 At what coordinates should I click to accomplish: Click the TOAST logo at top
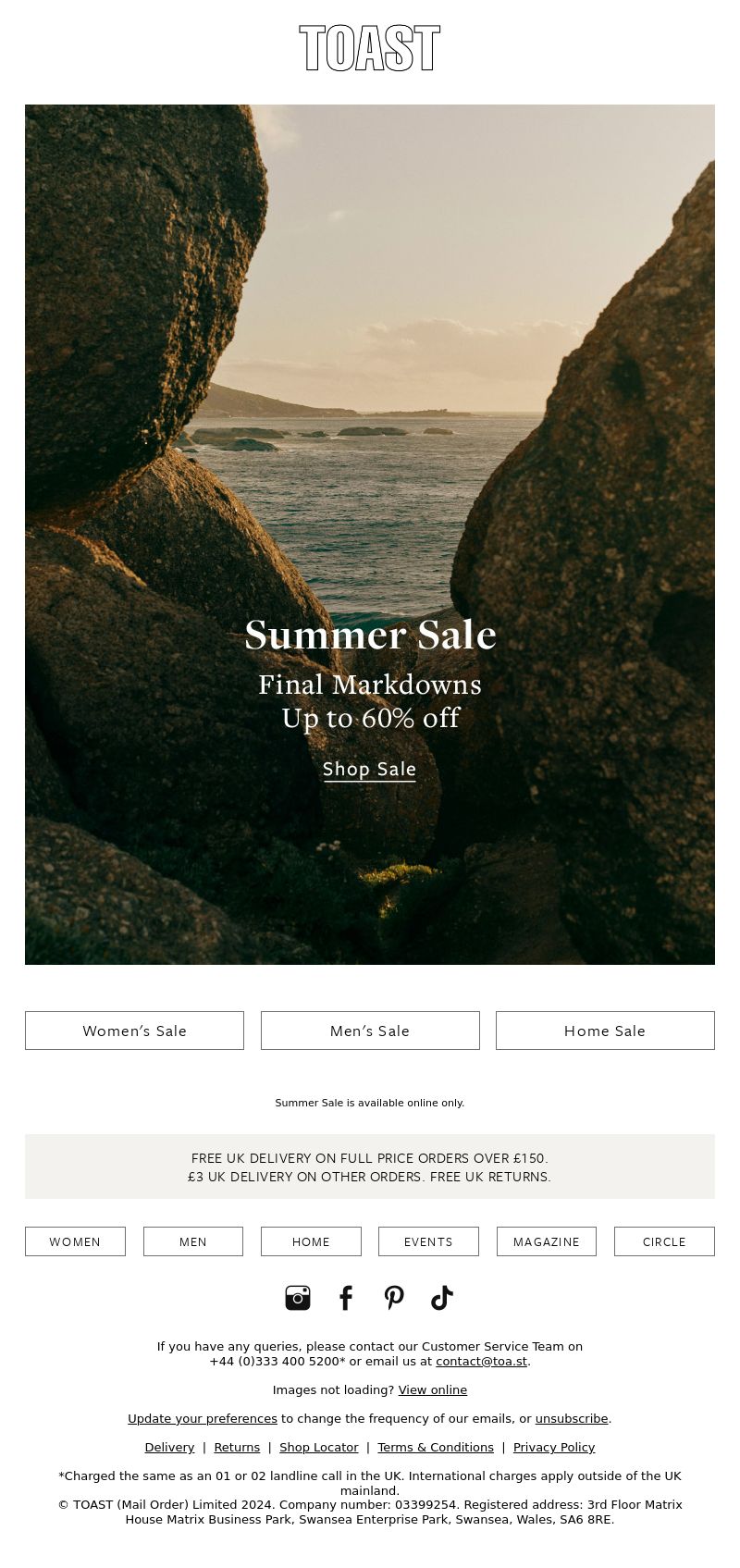pos(370,48)
